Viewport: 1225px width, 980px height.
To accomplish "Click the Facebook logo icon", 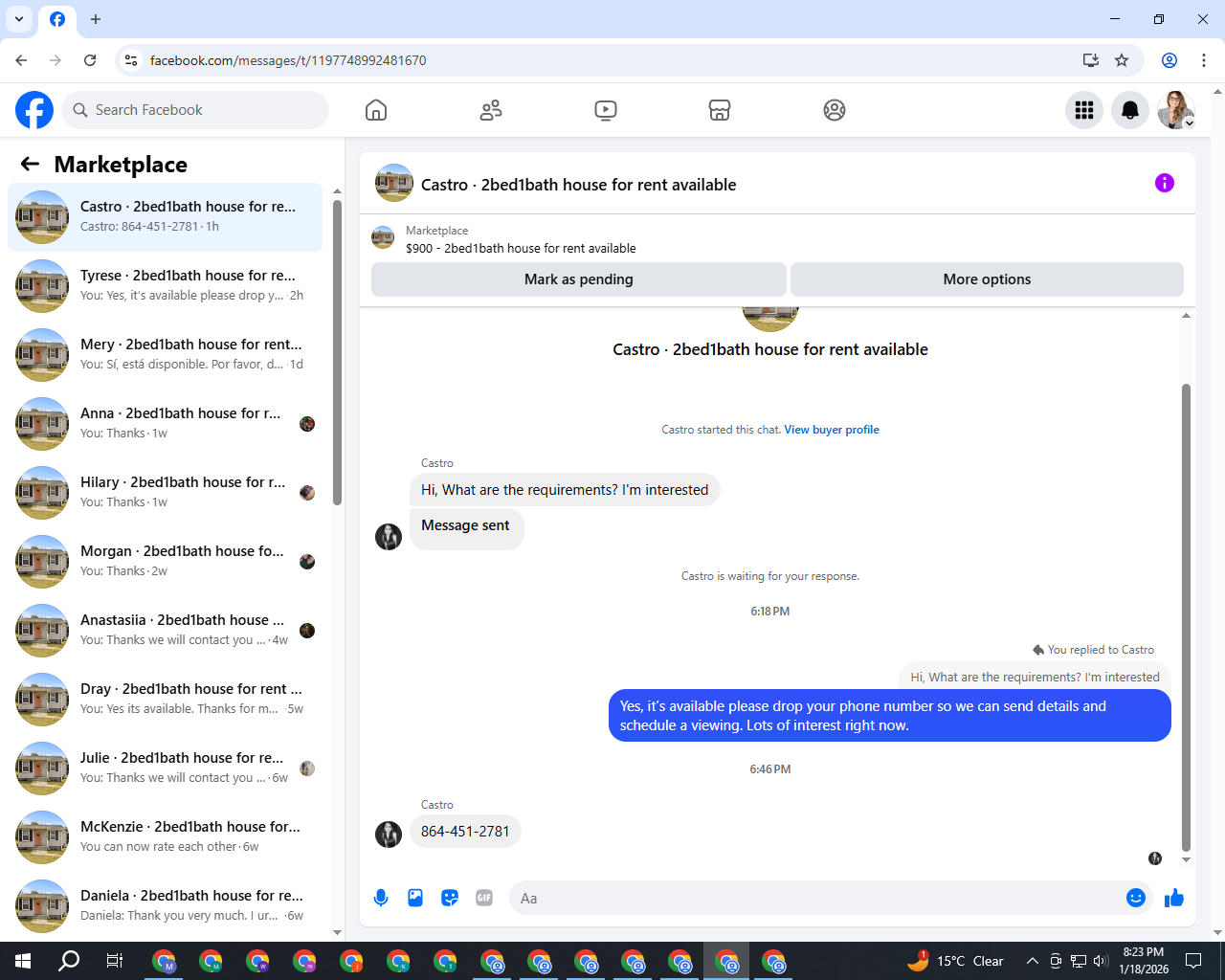I will tap(34, 110).
